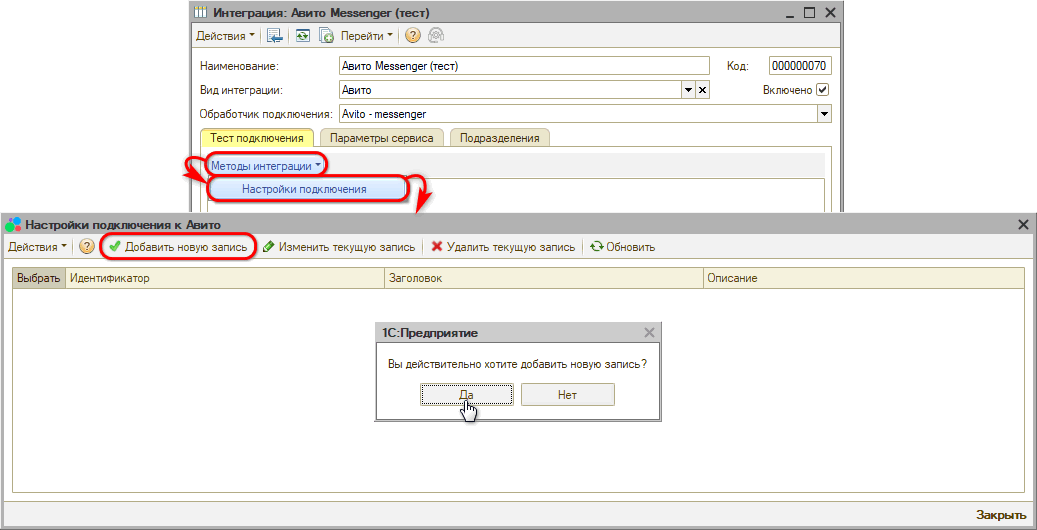The width and height of the screenshot is (1037, 530).
Task: Switch to the Параметры сервиса tab
Action: 381,138
